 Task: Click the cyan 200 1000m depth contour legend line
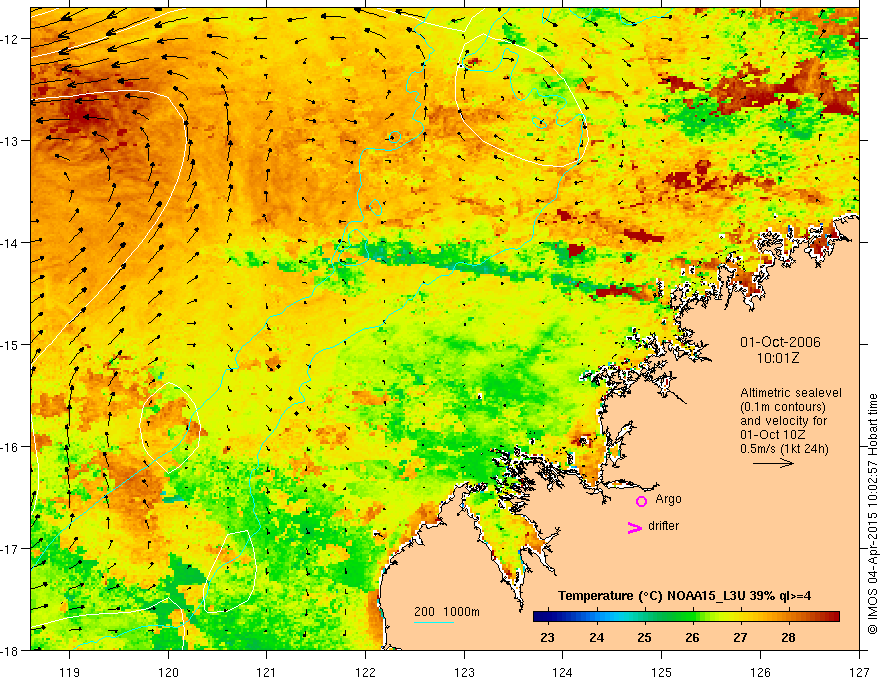(x=434, y=622)
